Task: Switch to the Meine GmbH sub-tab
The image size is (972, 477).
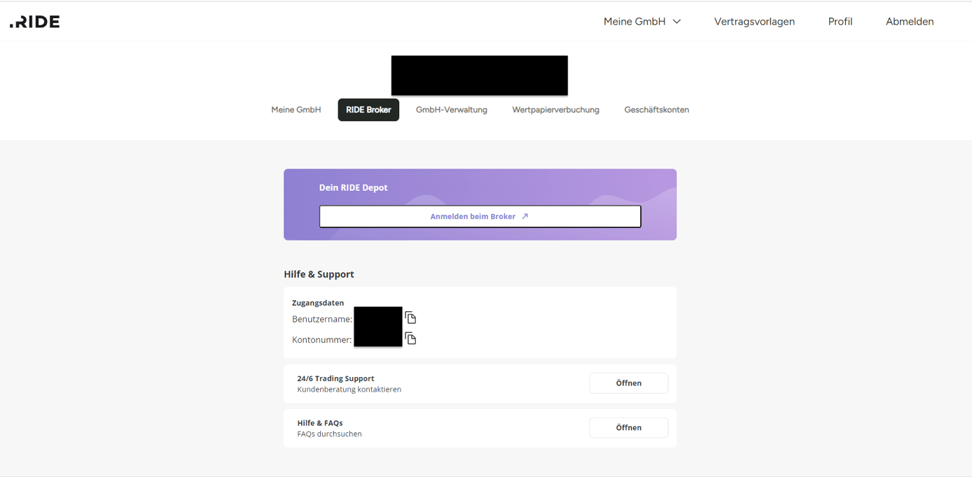Action: (296, 110)
